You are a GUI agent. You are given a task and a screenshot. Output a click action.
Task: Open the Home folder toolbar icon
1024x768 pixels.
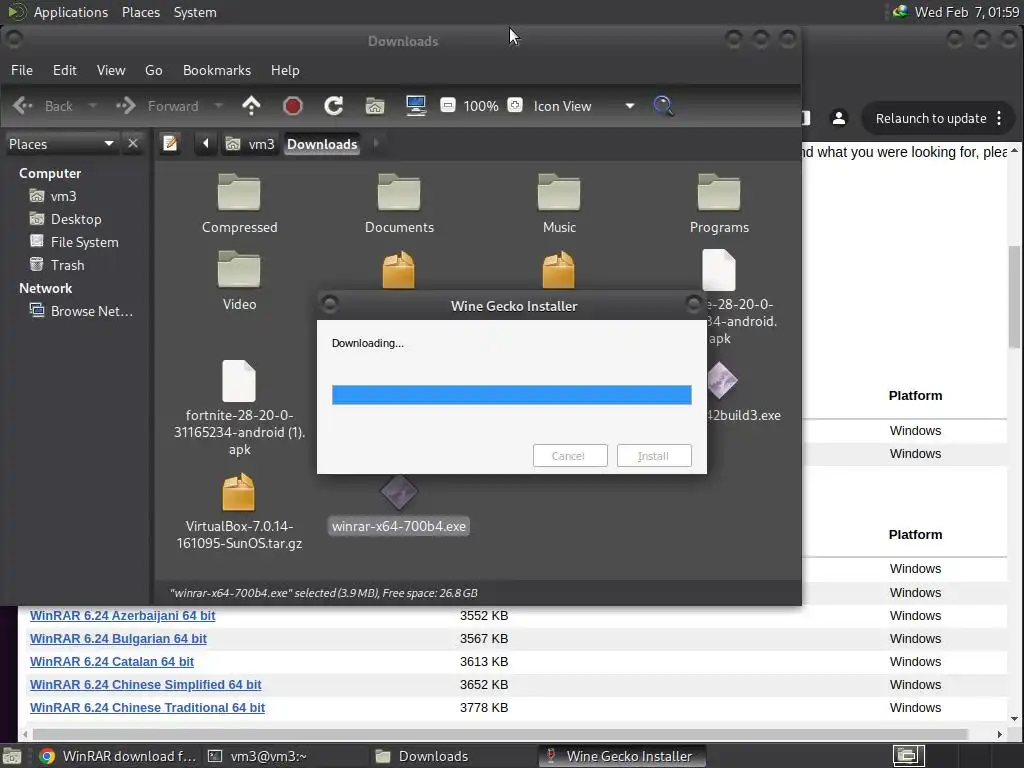click(375, 106)
